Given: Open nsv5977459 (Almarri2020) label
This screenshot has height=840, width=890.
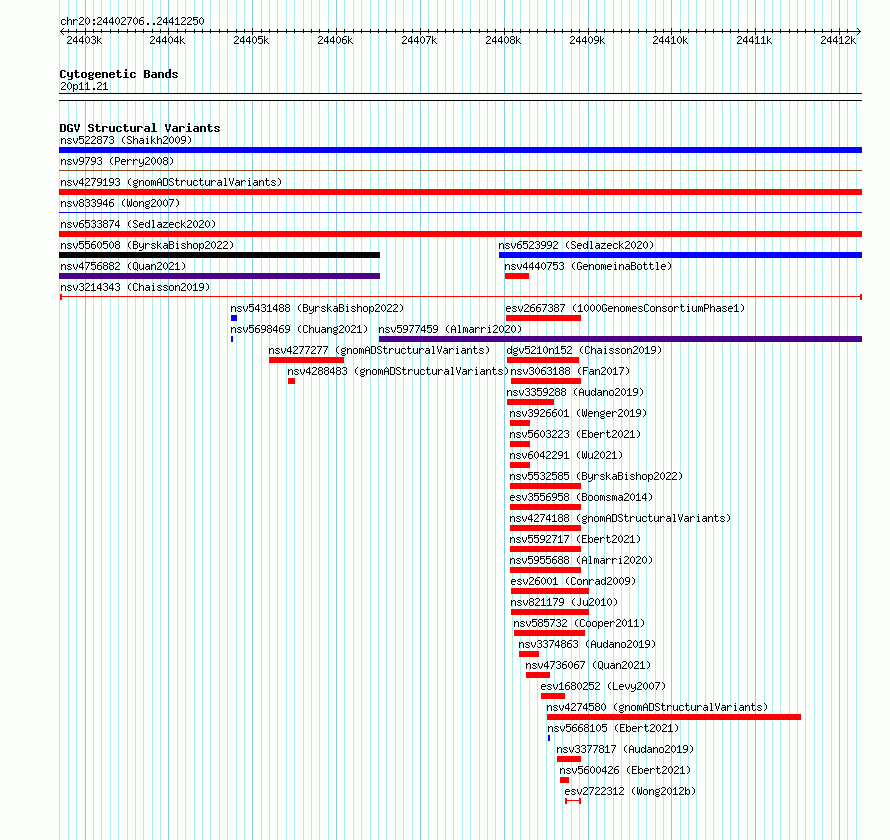Looking at the screenshot, I should [x=450, y=329].
